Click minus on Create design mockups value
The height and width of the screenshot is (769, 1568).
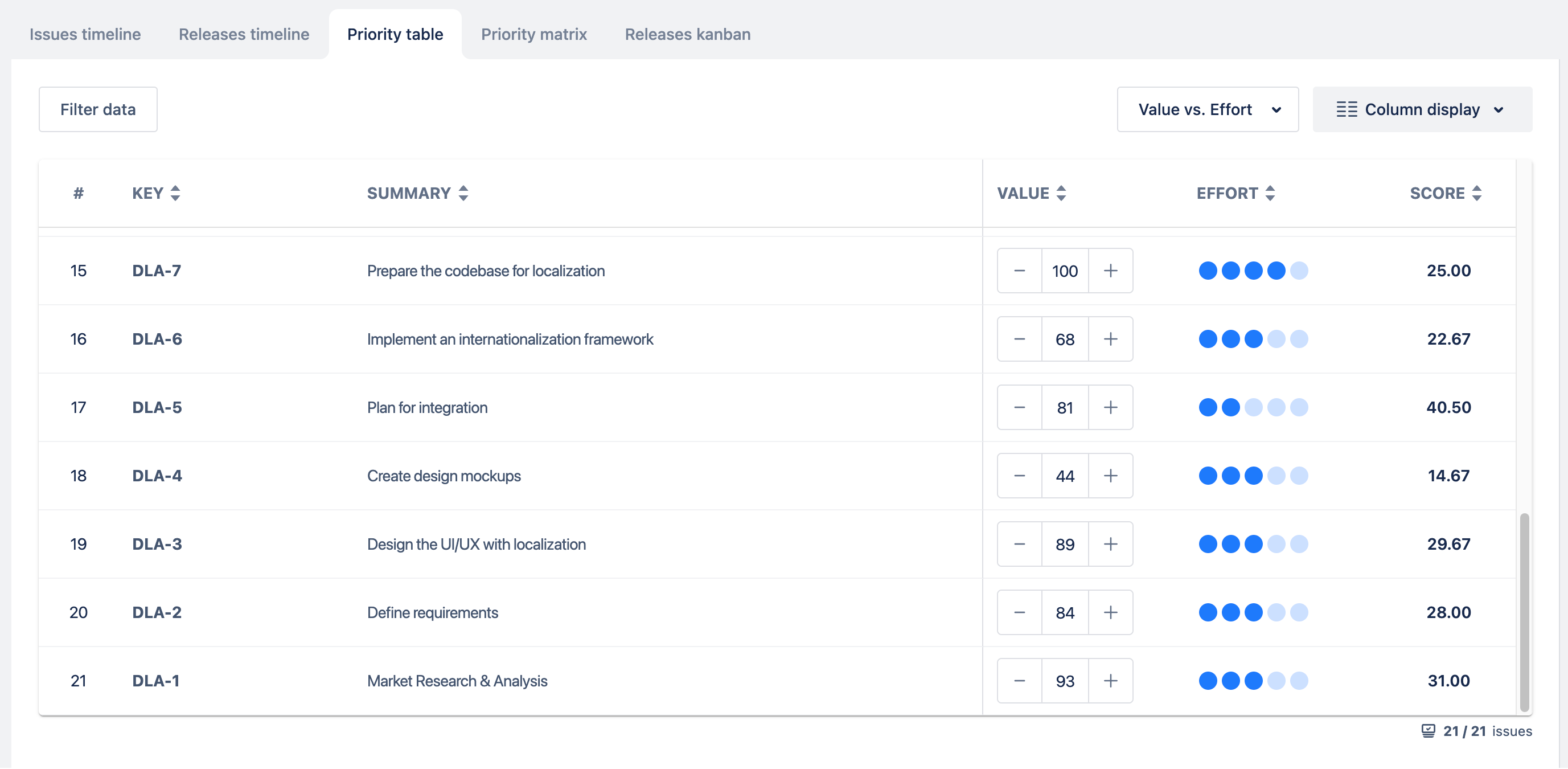[1020, 476]
